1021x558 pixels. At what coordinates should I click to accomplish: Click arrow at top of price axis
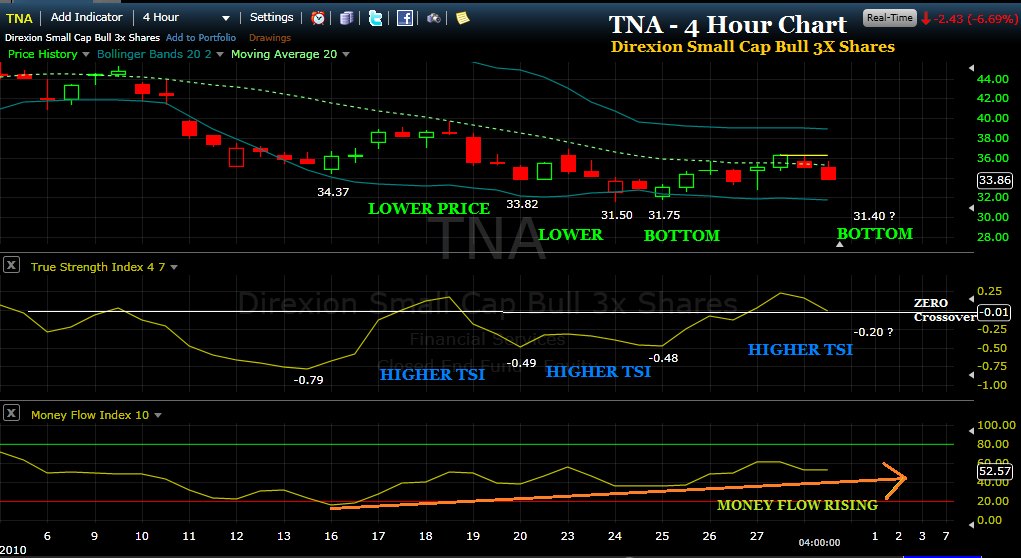pos(972,68)
